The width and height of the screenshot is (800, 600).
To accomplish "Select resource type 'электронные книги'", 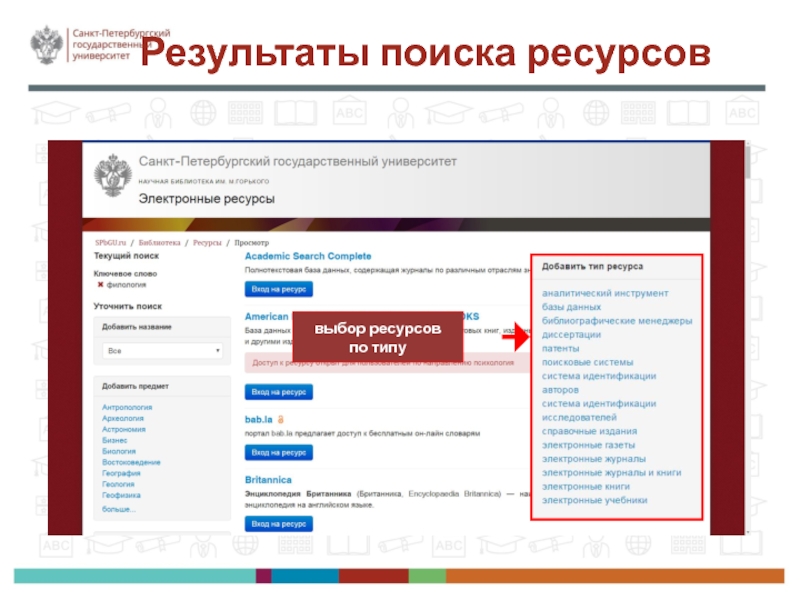I will pyautogui.click(x=586, y=486).
